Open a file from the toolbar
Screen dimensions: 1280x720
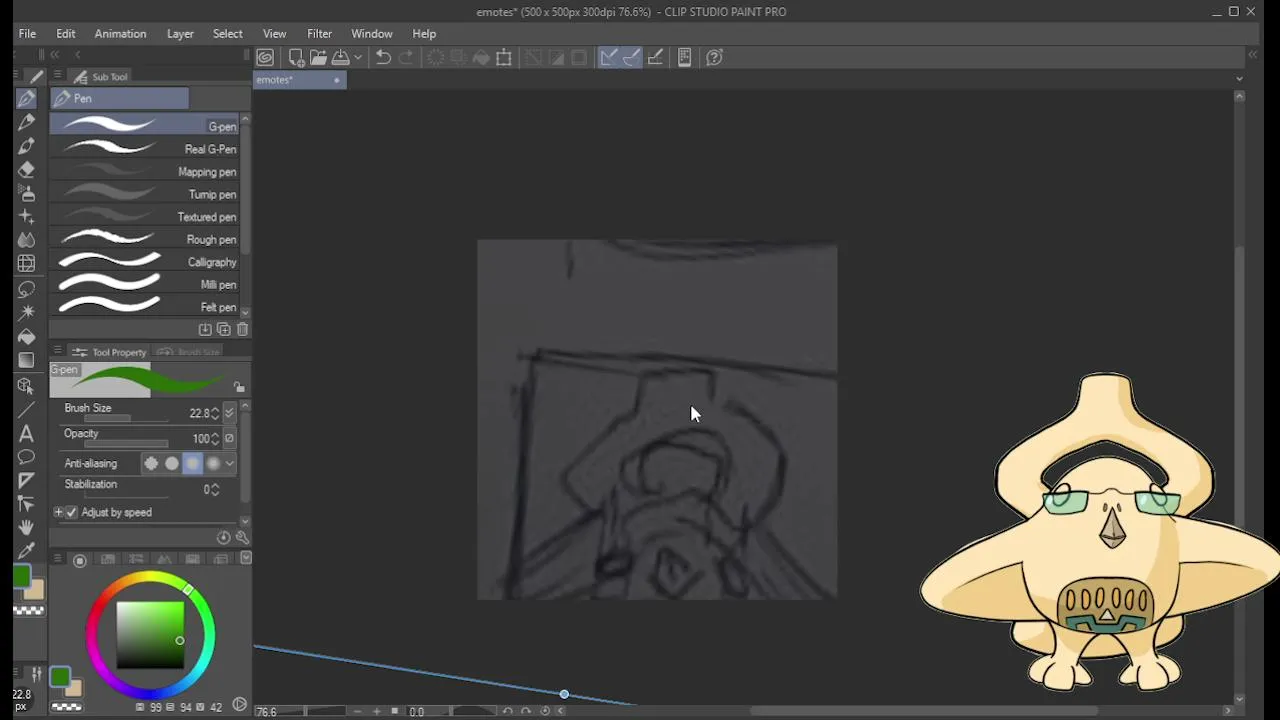(318, 58)
